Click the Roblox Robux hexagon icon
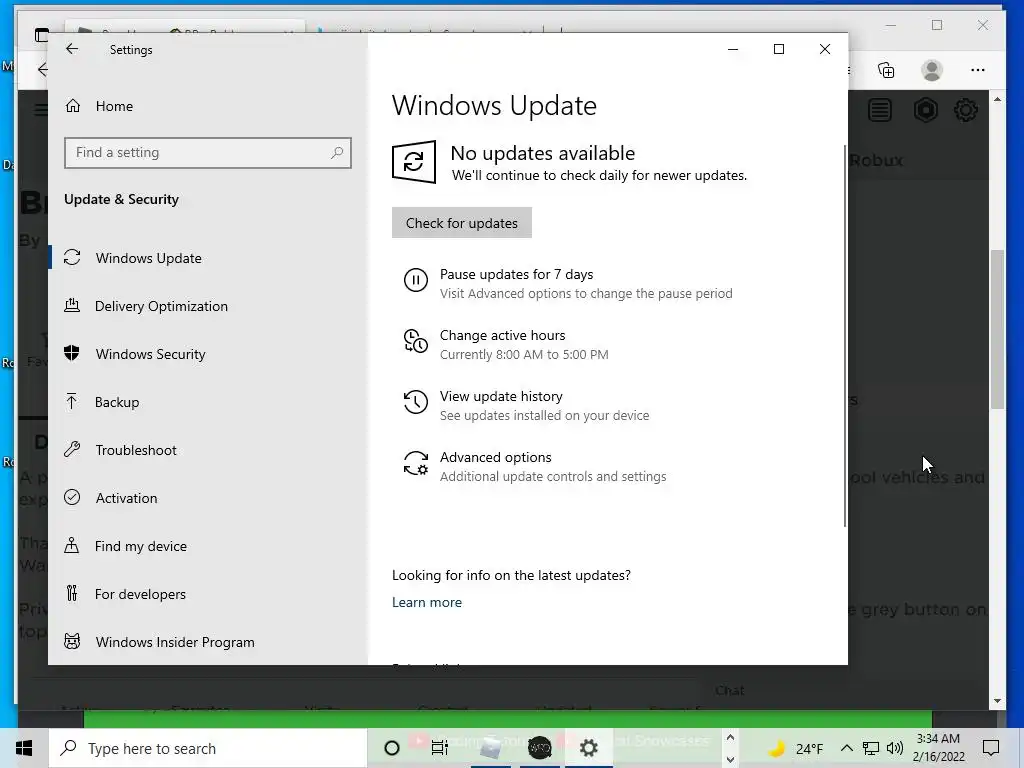The image size is (1024, 768). [x=925, y=110]
